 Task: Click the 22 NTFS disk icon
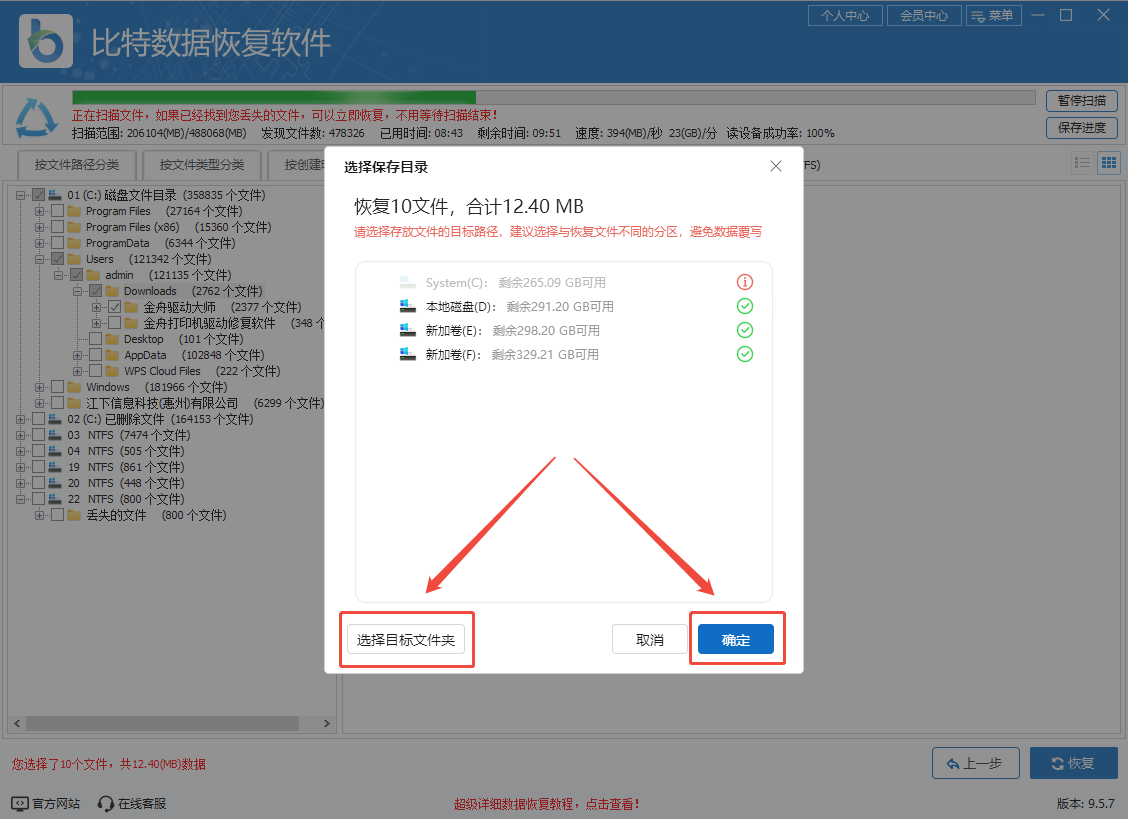(x=55, y=498)
